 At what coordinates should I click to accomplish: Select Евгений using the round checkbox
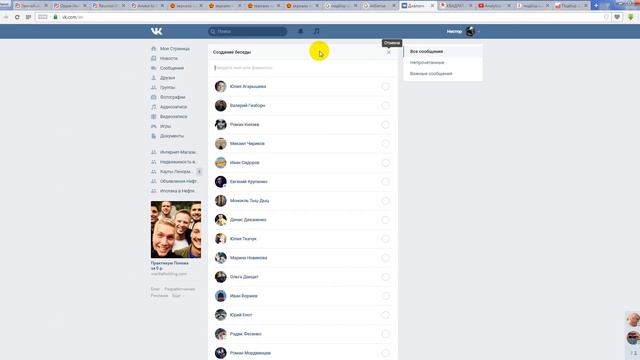[385, 182]
